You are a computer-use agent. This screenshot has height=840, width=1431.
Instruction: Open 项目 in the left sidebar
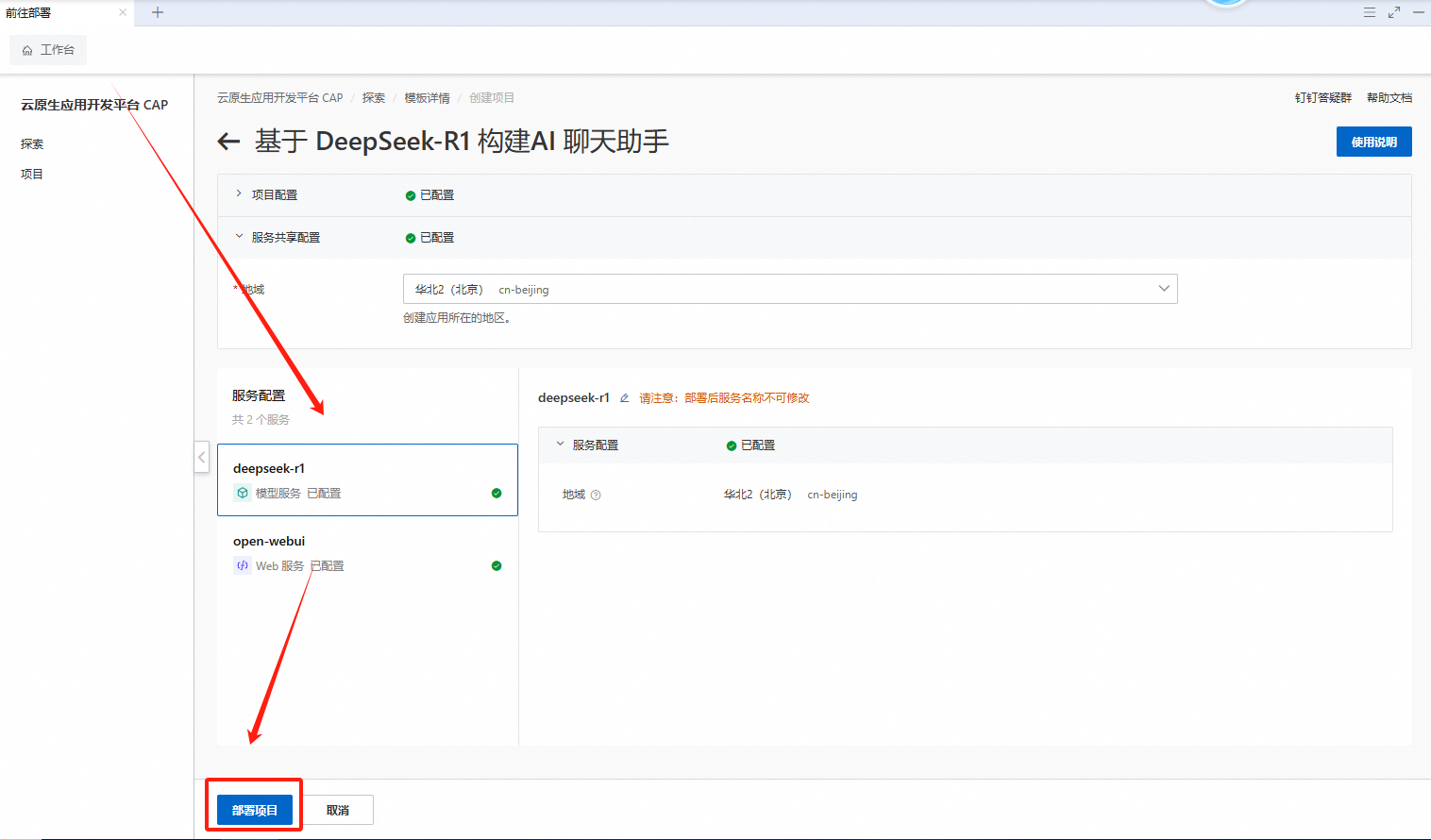[32, 175]
